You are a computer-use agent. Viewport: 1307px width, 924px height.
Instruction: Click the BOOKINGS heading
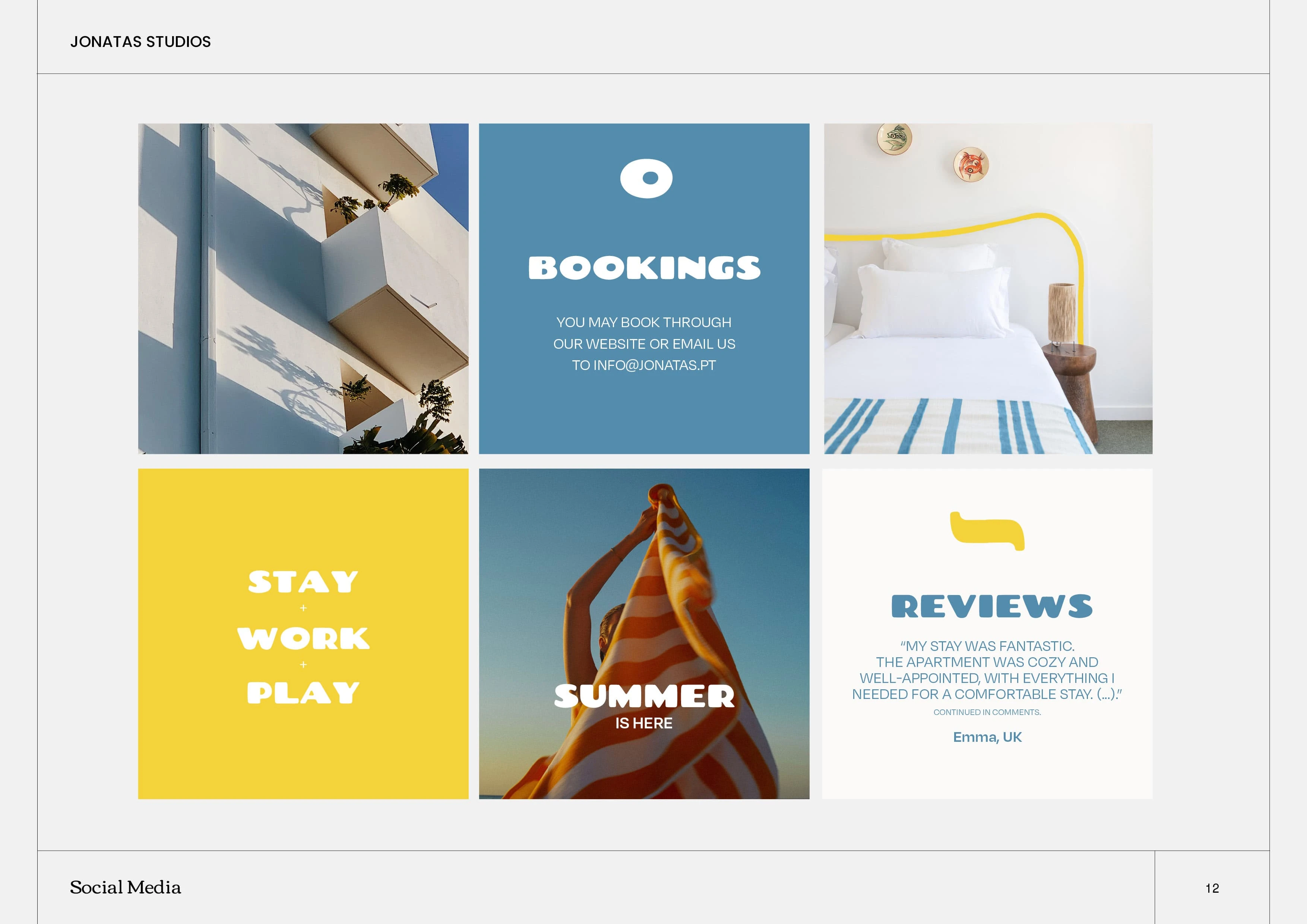tap(645, 268)
